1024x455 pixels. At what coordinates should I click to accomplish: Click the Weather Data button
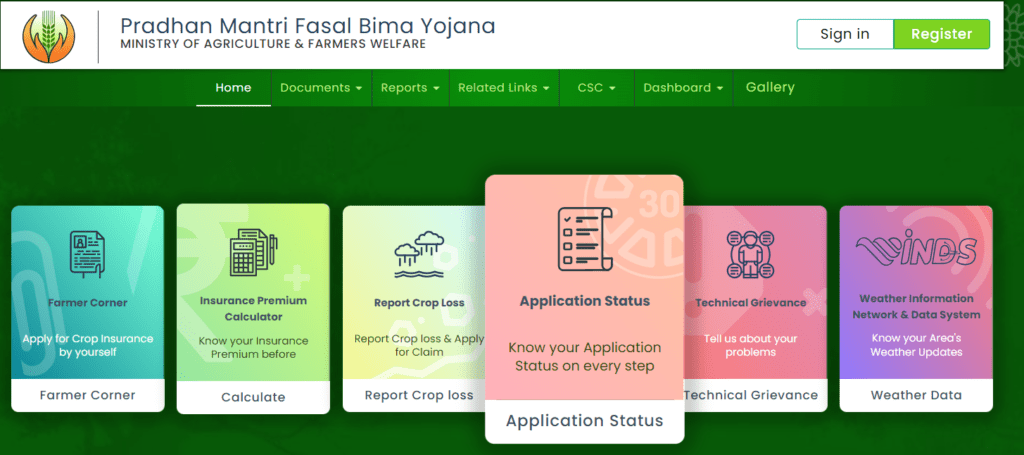916,395
